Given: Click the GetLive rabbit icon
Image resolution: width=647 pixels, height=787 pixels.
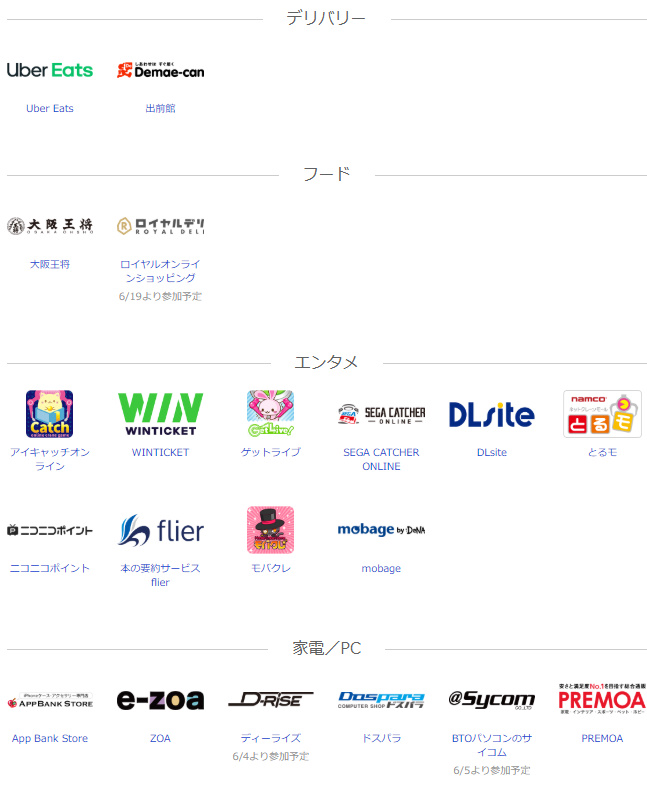Looking at the screenshot, I should pos(271,414).
